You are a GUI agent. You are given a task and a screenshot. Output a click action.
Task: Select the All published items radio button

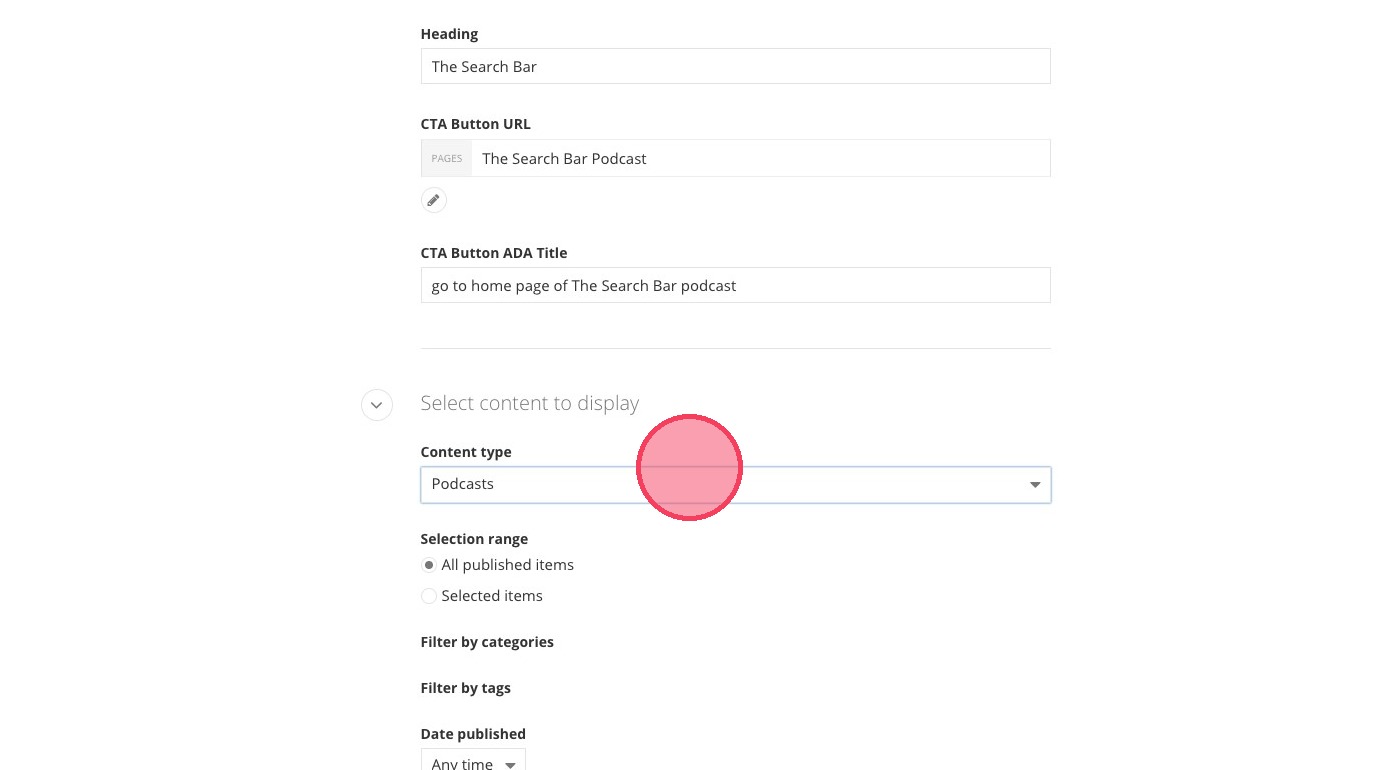pos(429,565)
